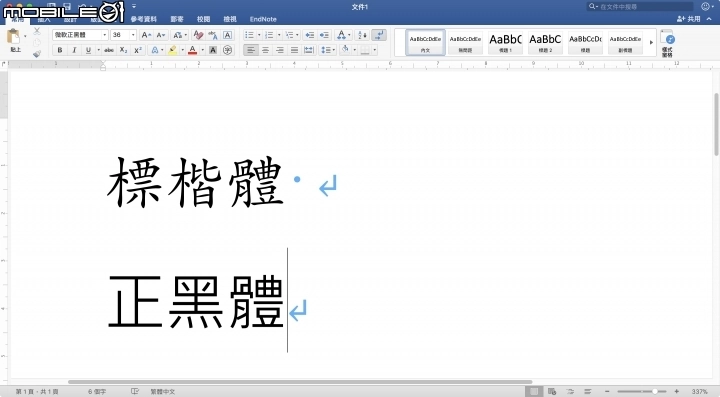This screenshot has width=720, height=397.
Task: Click the zoom out minus button
Action: click(607, 391)
